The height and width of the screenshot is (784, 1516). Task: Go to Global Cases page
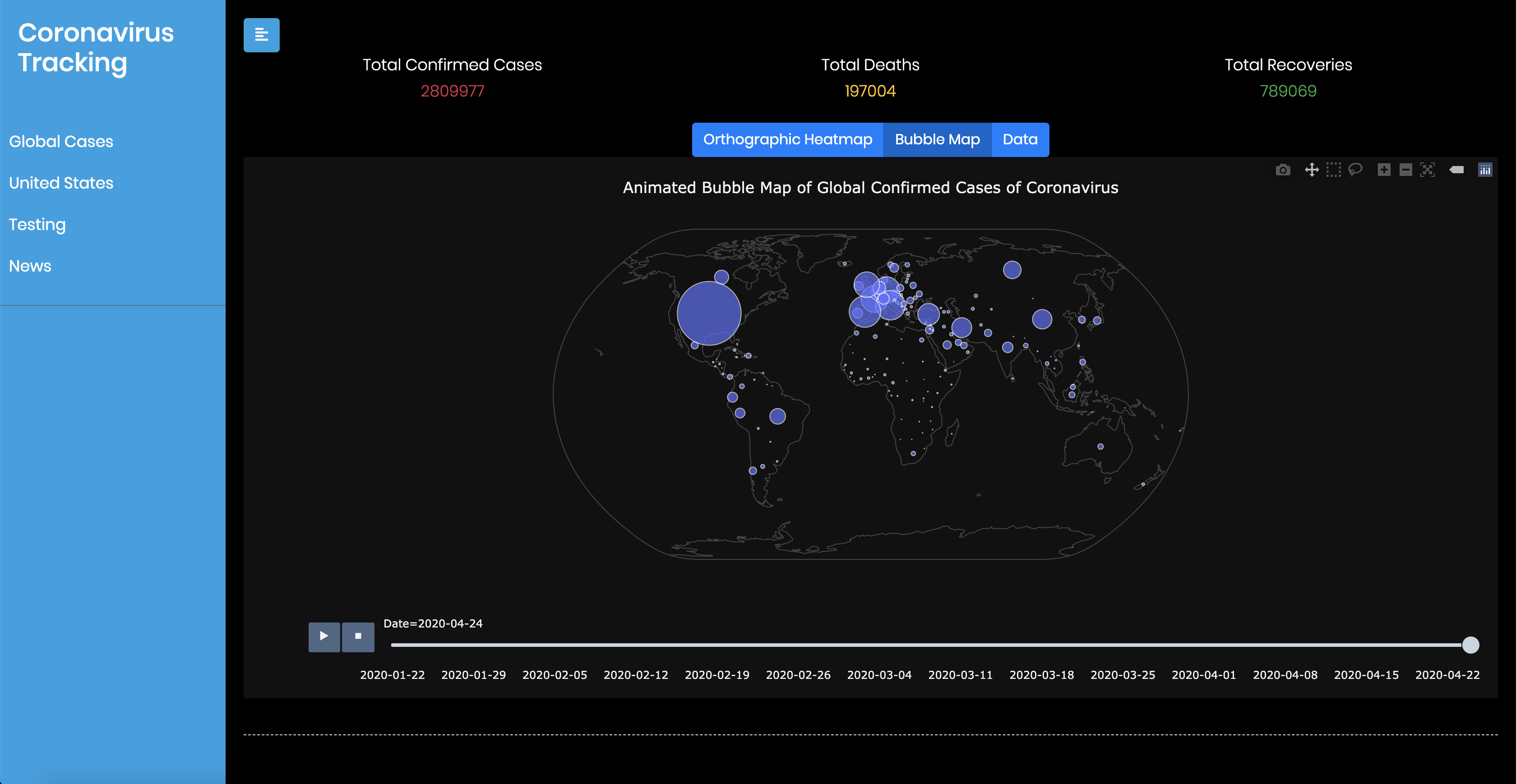pos(61,142)
